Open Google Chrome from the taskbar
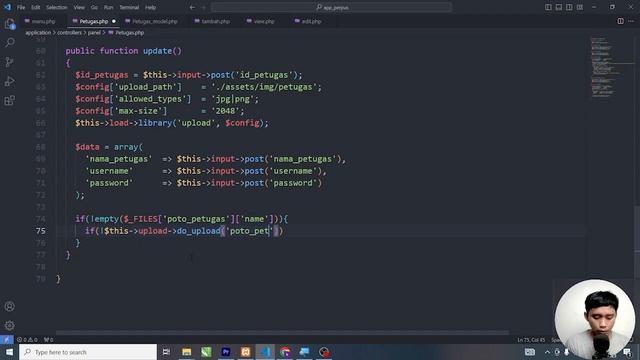Viewport: 640px width, 360px height. point(285,352)
